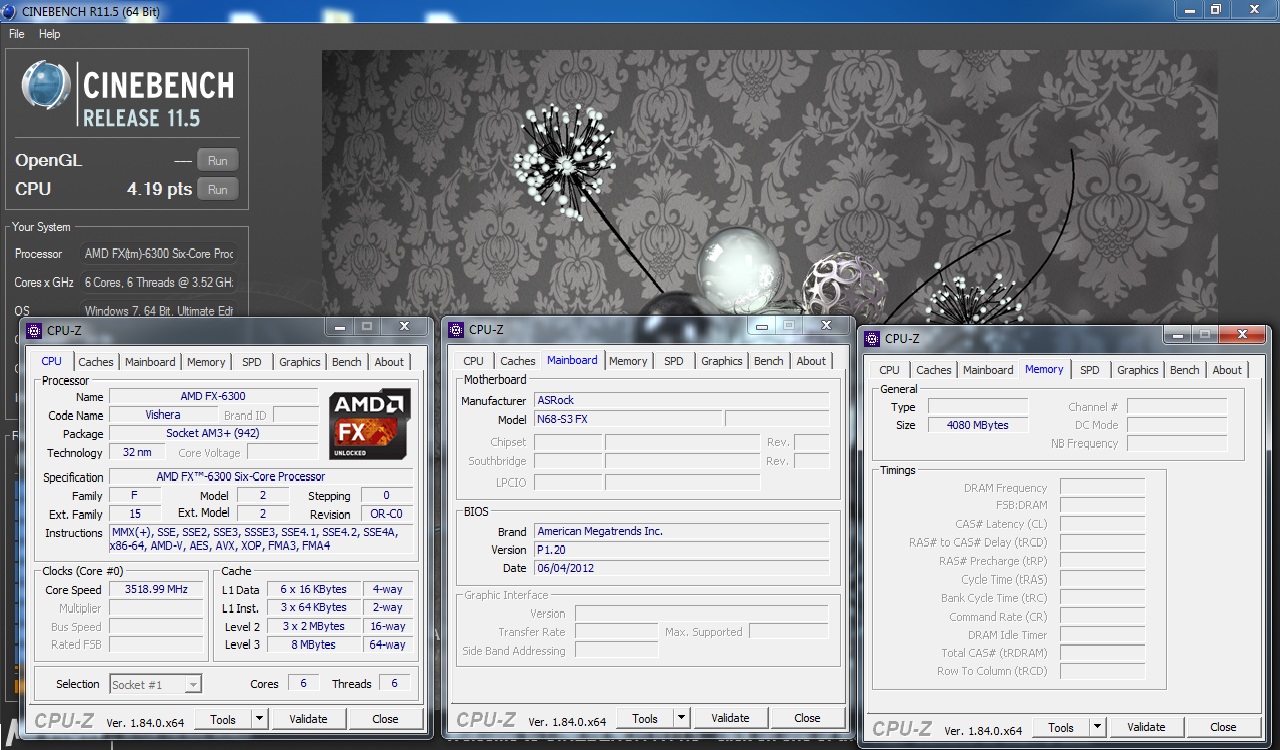The width and height of the screenshot is (1280, 750).
Task: Open the File menu in Cinebench
Action: (16, 34)
